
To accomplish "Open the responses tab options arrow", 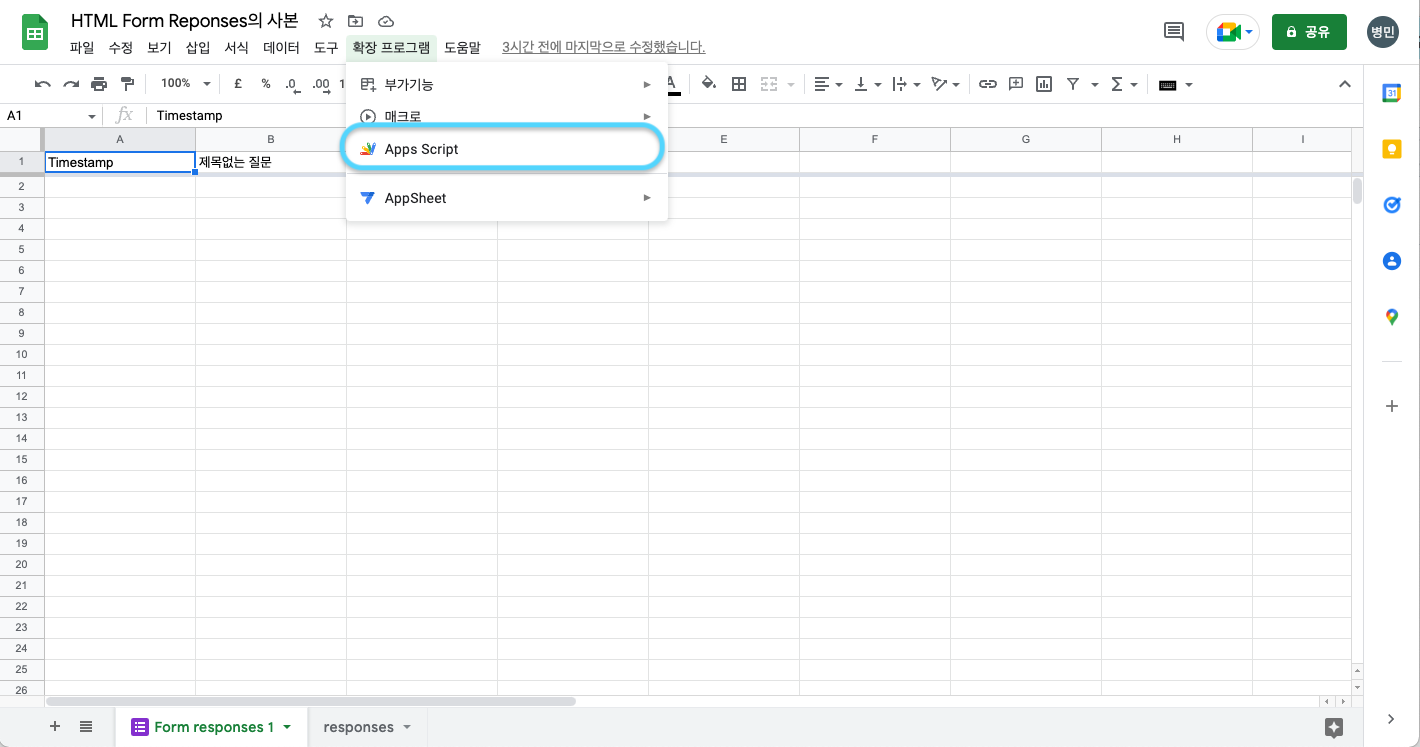I will point(407,727).
